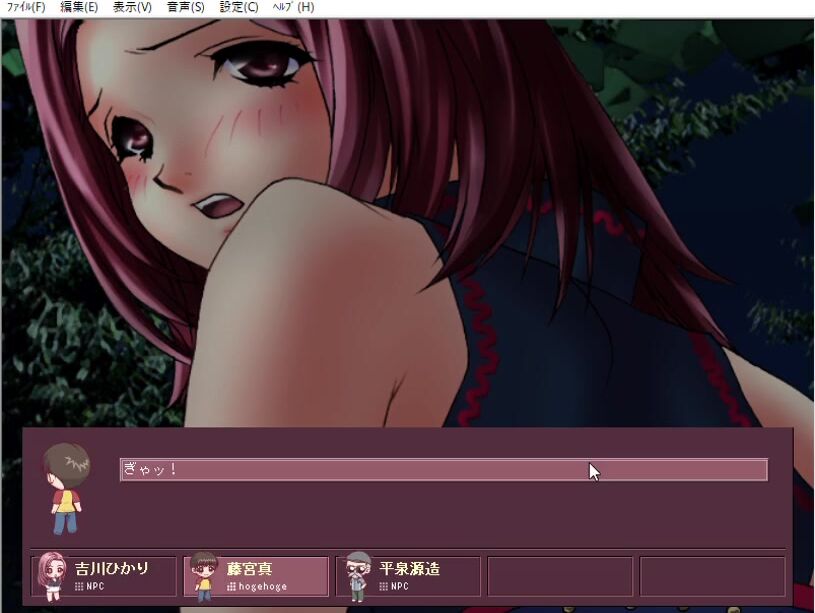Select the 藤宮真 character name
Viewport: 815px width, 613px height.
point(250,568)
